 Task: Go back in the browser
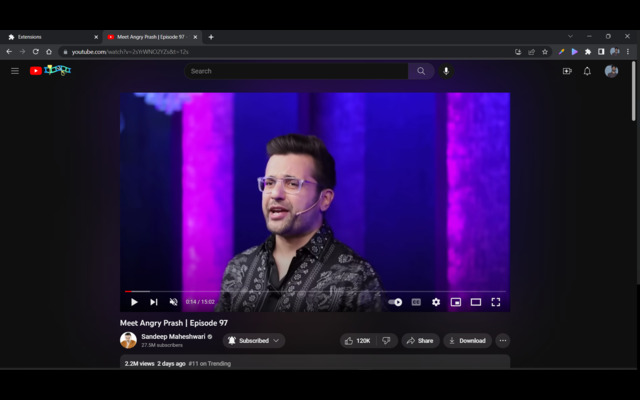[9, 52]
